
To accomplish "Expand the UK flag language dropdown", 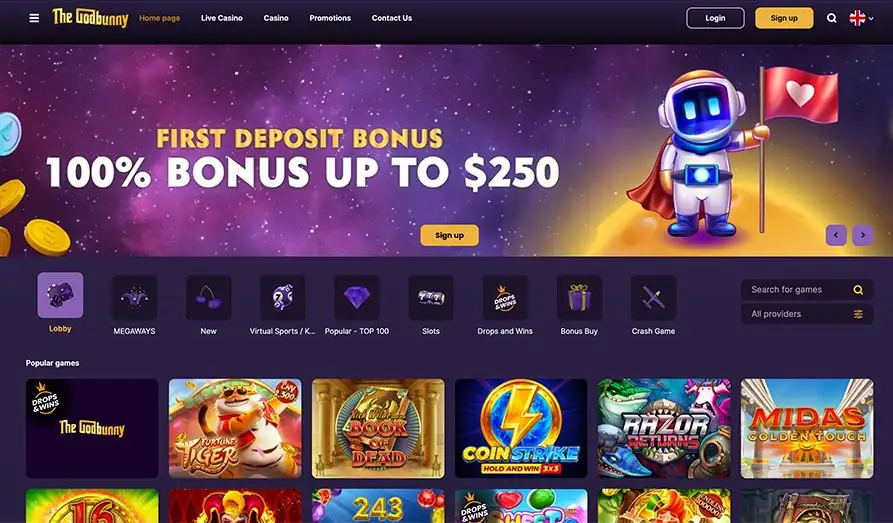I will pyautogui.click(x=861, y=18).
